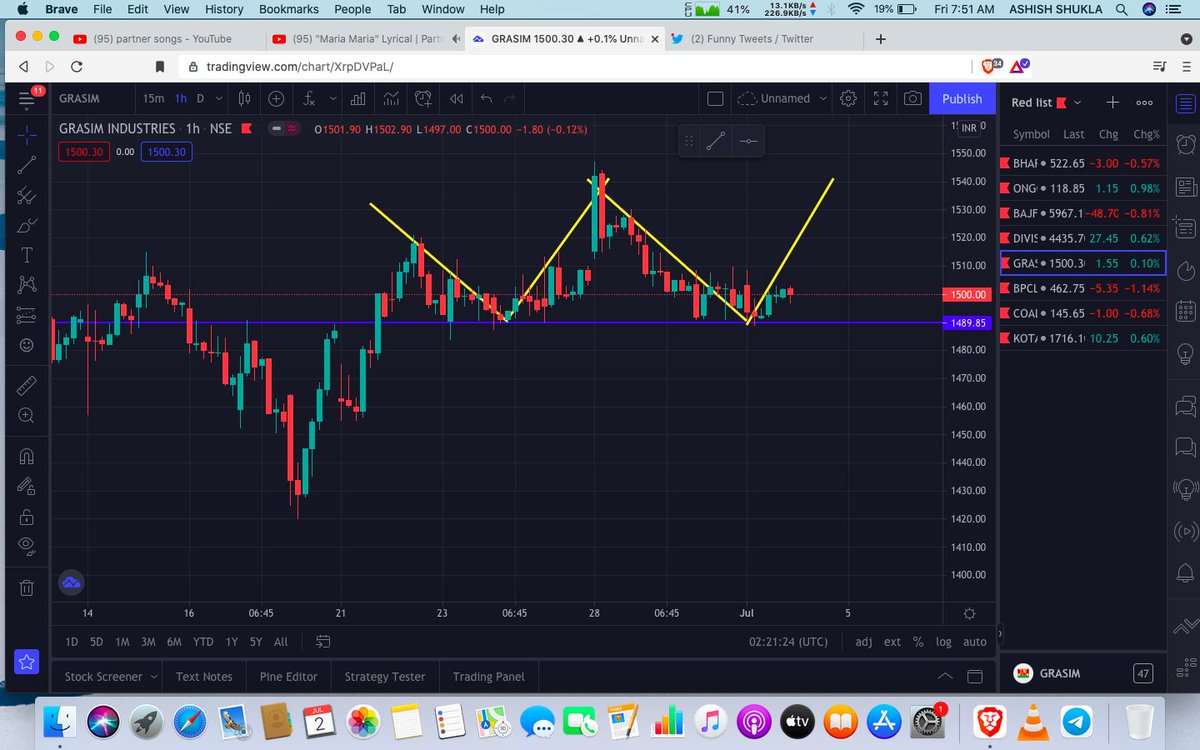Viewport: 1200px width, 750px height.
Task: Open the Text Notes tab
Action: 204,676
